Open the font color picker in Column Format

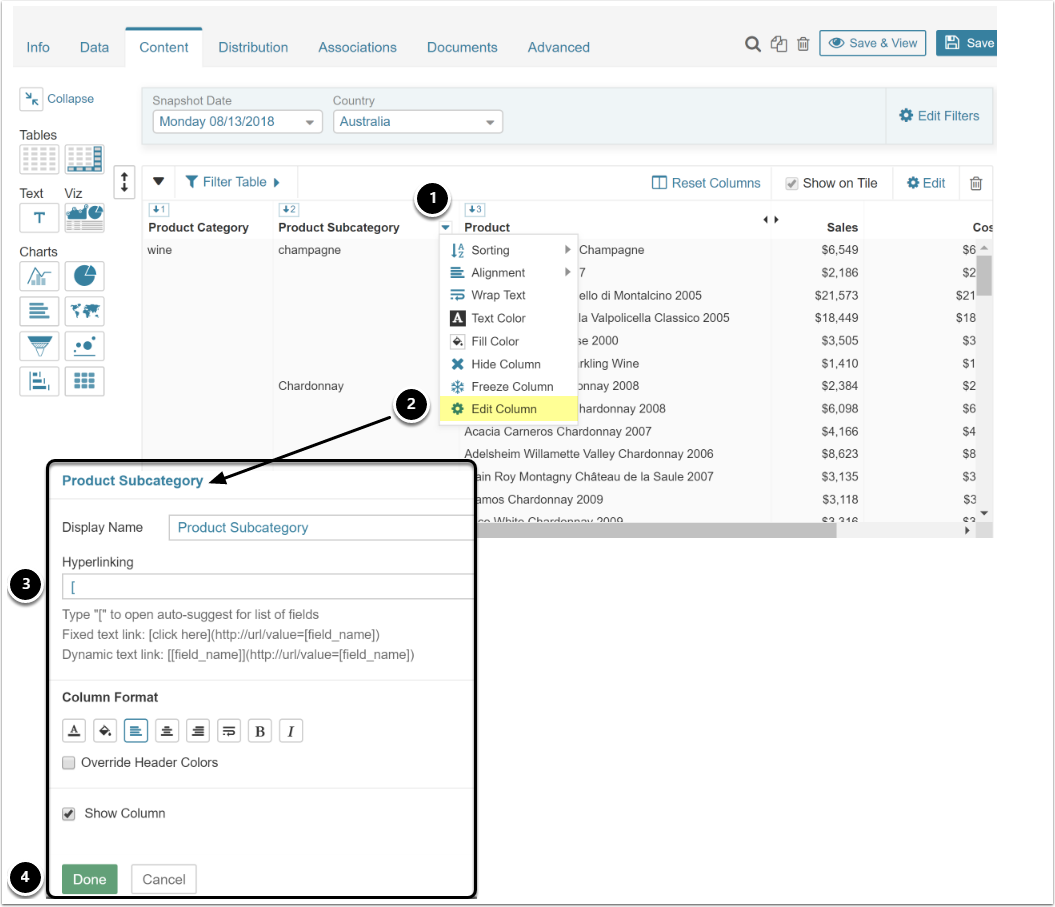pos(74,731)
